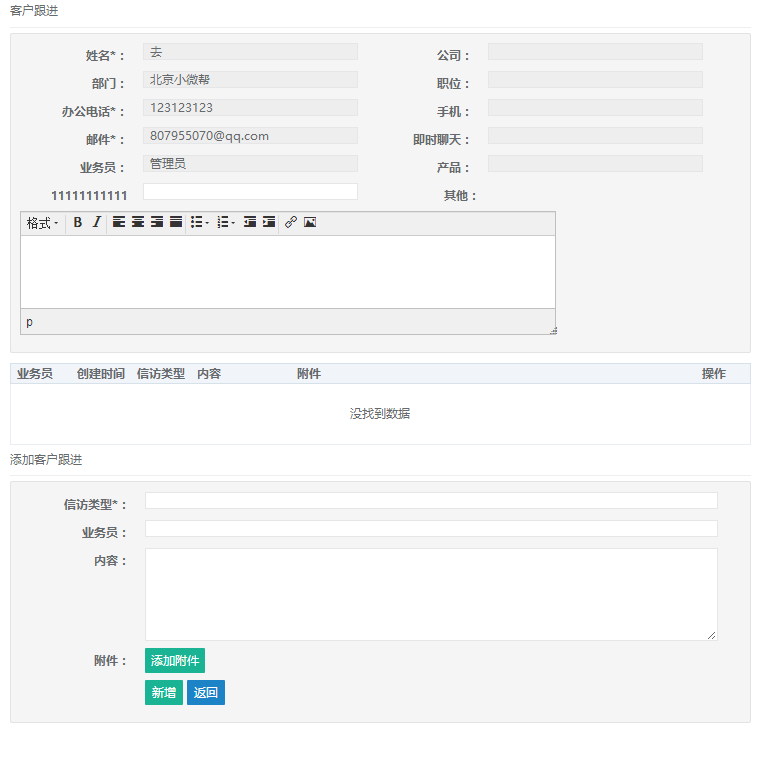The width and height of the screenshot is (763, 770).
Task: Click the 职位 field
Action: [x=595, y=80]
